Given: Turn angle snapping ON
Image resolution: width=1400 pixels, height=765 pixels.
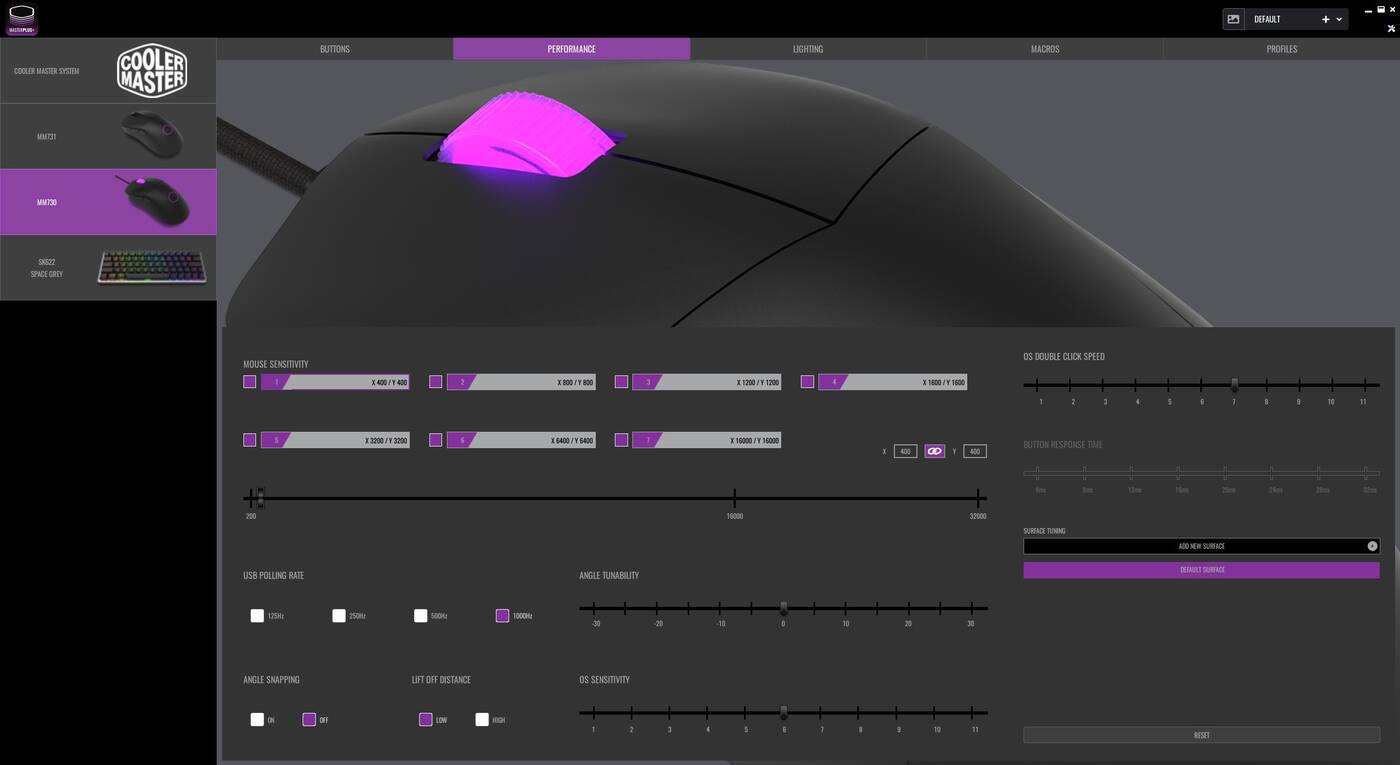Looking at the screenshot, I should [x=257, y=720].
